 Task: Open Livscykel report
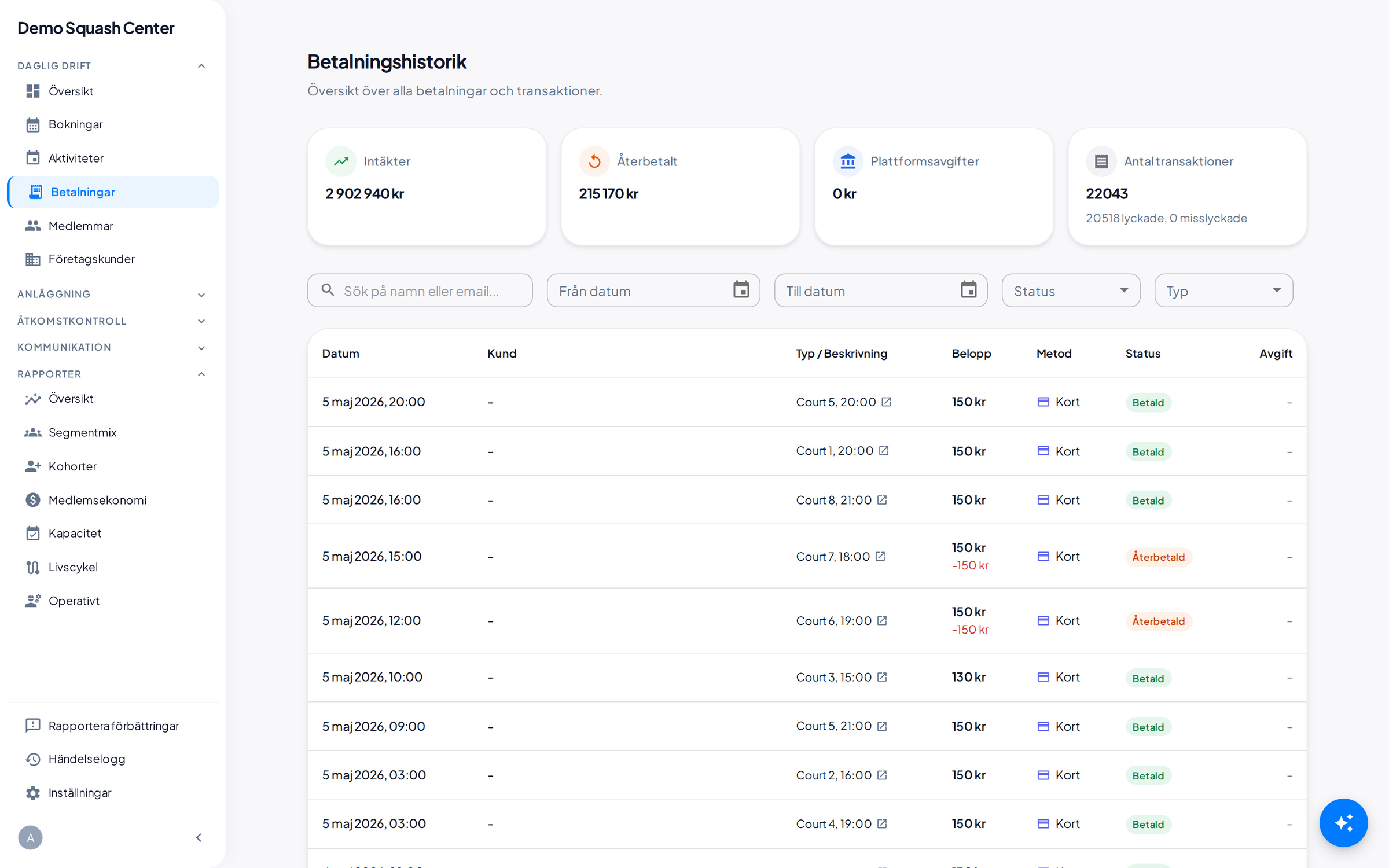point(113,567)
